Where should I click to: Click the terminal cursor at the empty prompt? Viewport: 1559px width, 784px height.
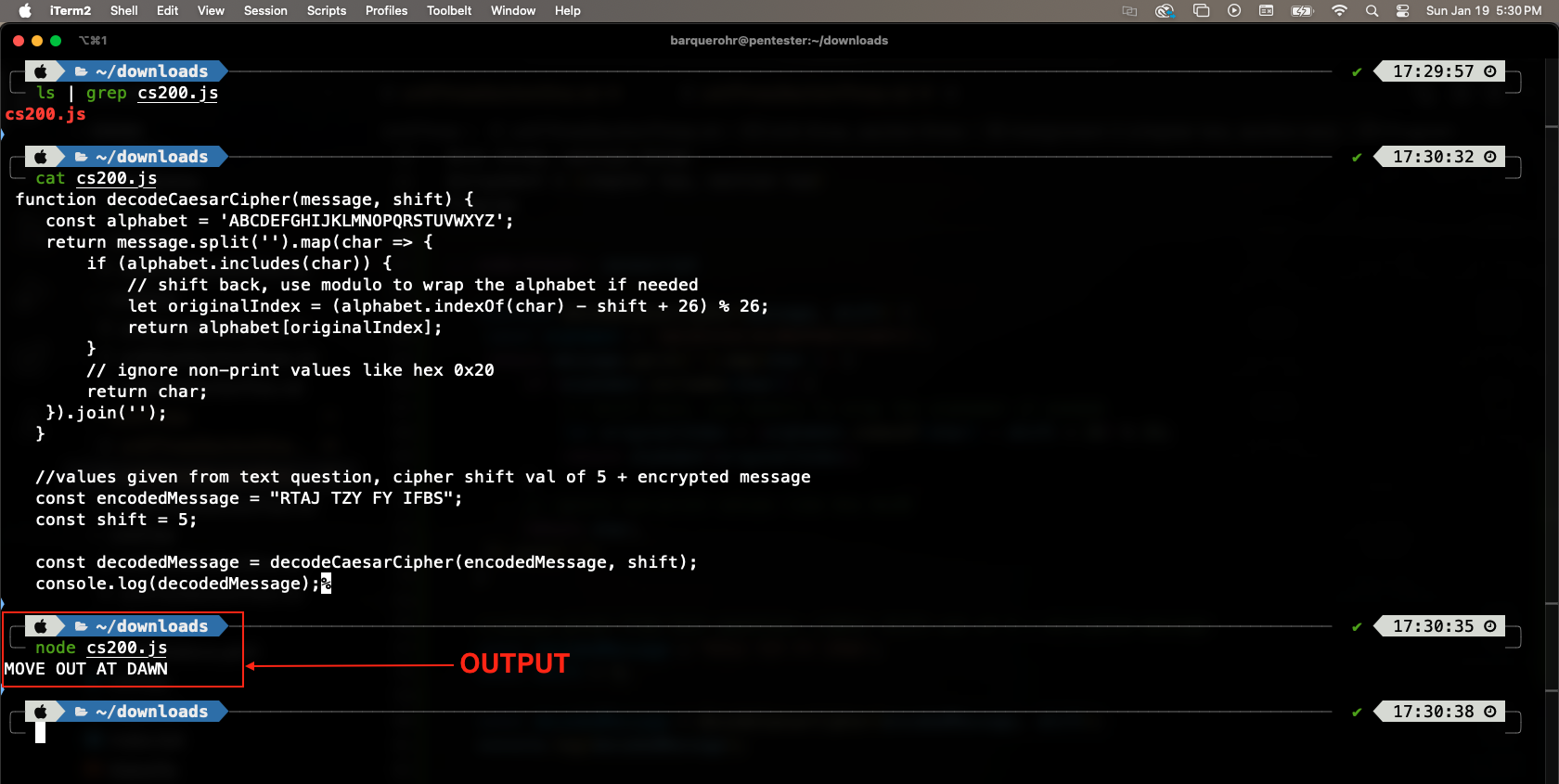[x=40, y=733]
